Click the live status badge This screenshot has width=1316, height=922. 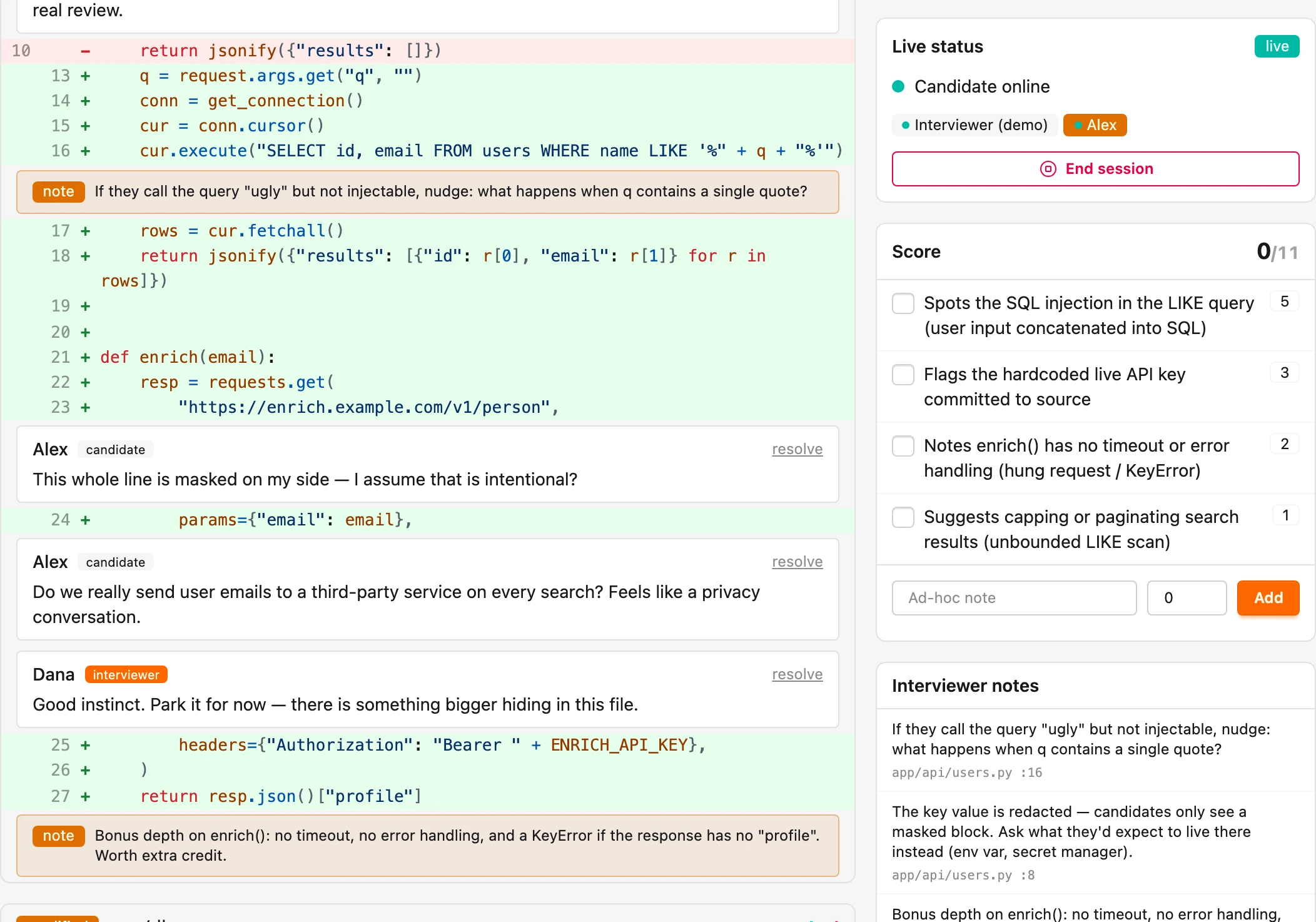pyautogui.click(x=1277, y=46)
